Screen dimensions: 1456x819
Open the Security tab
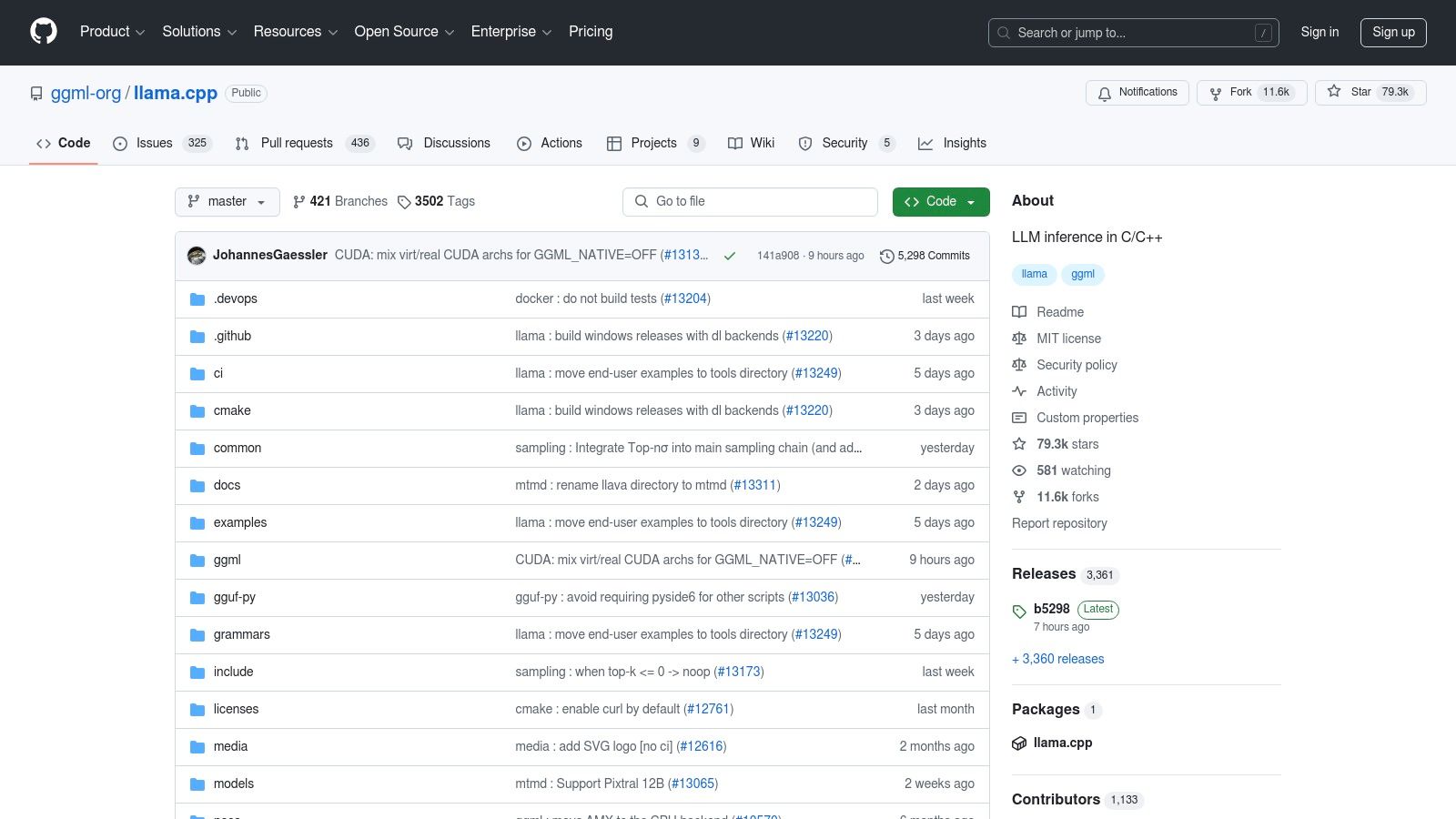846,144
